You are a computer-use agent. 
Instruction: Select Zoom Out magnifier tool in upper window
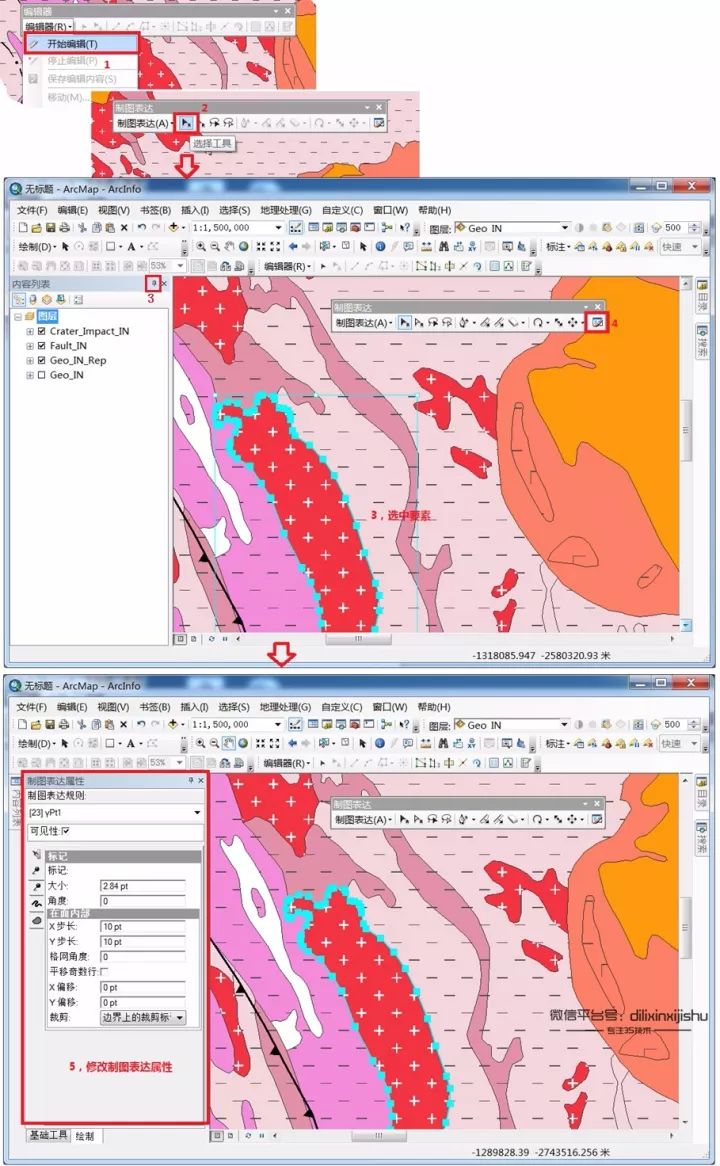pos(215,246)
